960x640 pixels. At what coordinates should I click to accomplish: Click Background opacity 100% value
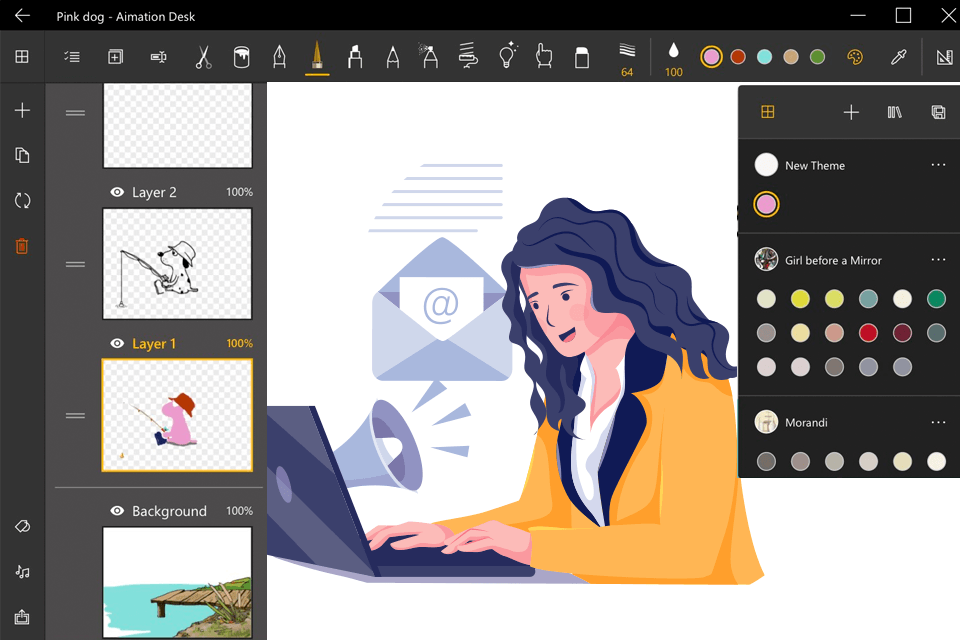pyautogui.click(x=239, y=511)
